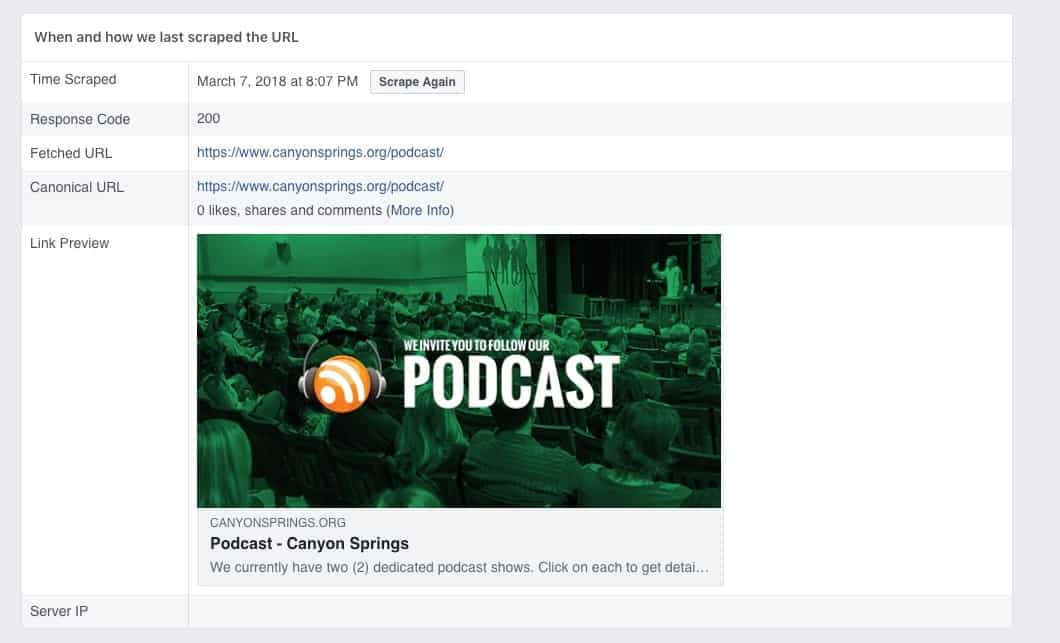Click the Server IP row label
Image resolution: width=1060 pixels, height=643 pixels.
tap(59, 611)
